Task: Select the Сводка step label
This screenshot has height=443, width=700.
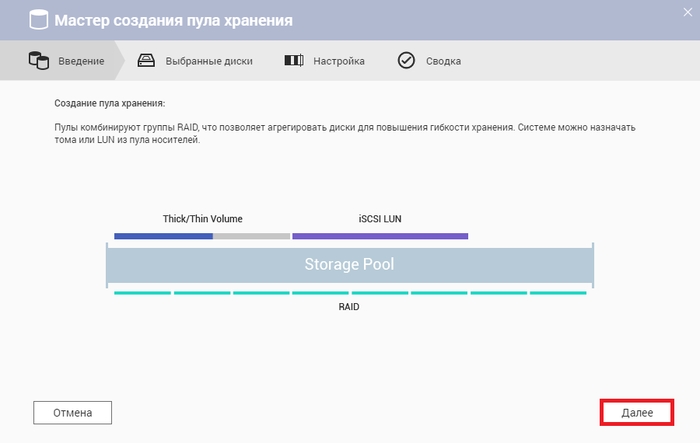Action: 443,61
